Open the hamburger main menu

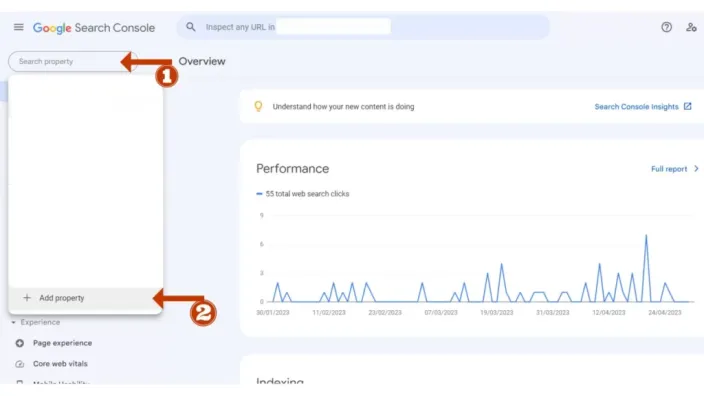click(x=18, y=27)
